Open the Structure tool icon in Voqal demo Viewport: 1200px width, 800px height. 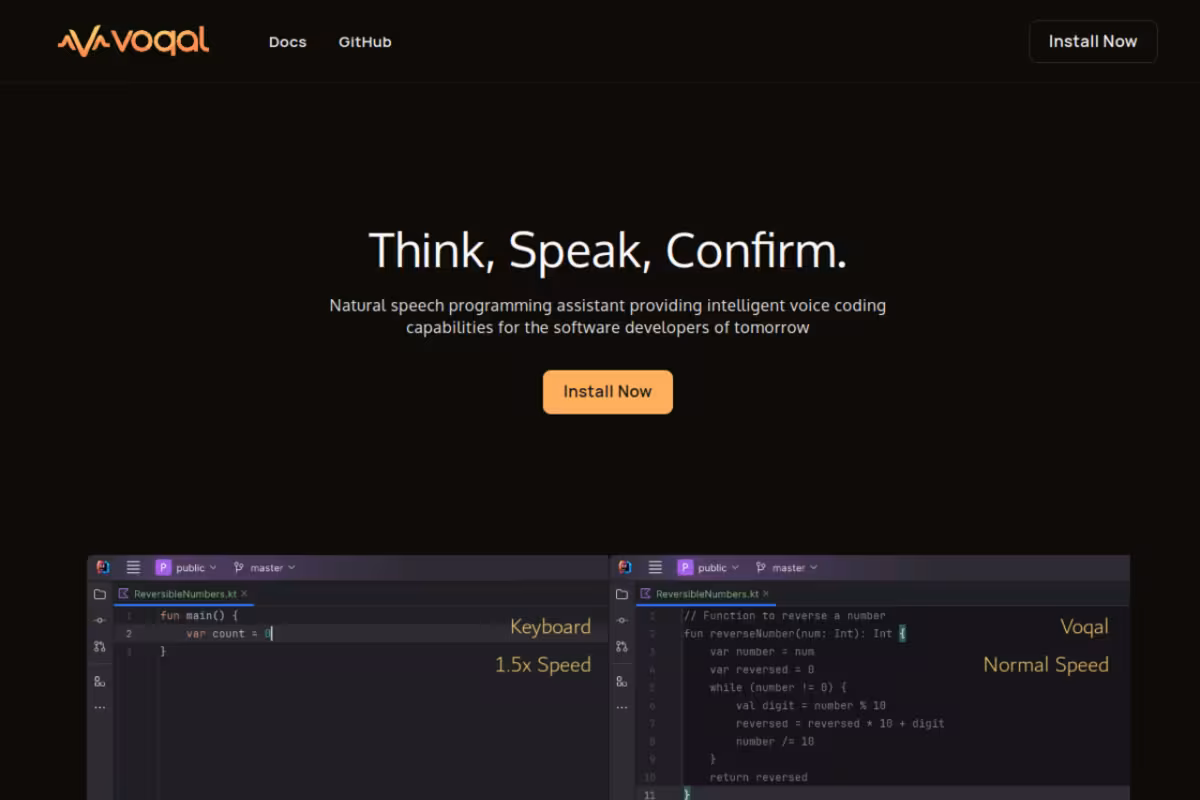(x=622, y=681)
